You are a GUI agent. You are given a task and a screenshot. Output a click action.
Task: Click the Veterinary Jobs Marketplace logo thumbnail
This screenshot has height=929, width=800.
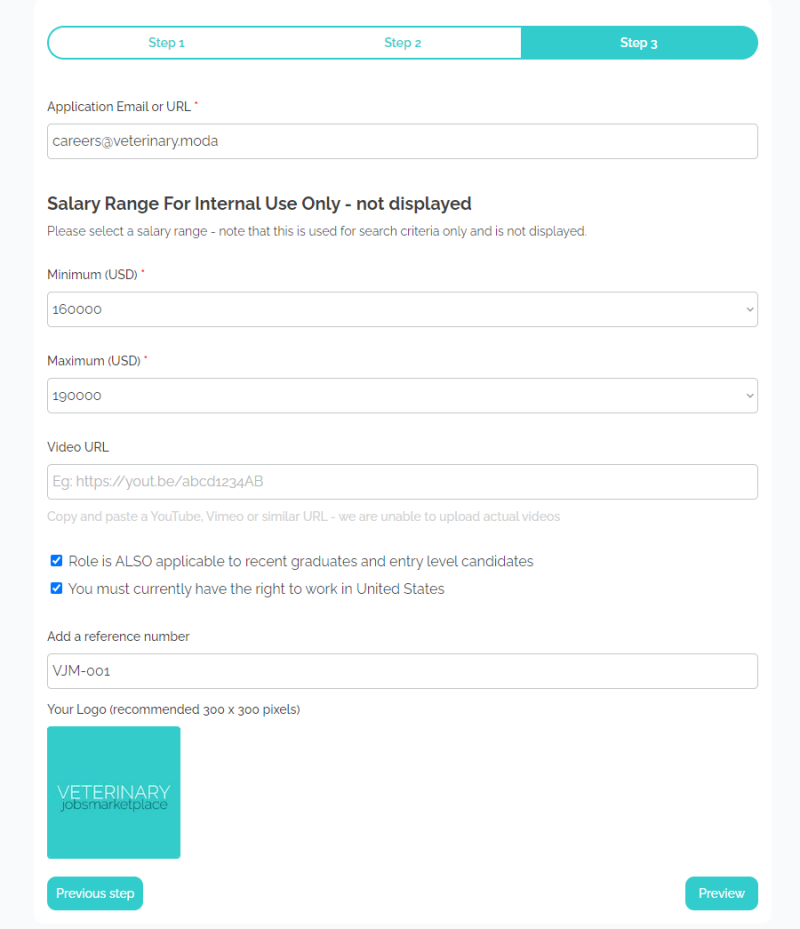114,792
